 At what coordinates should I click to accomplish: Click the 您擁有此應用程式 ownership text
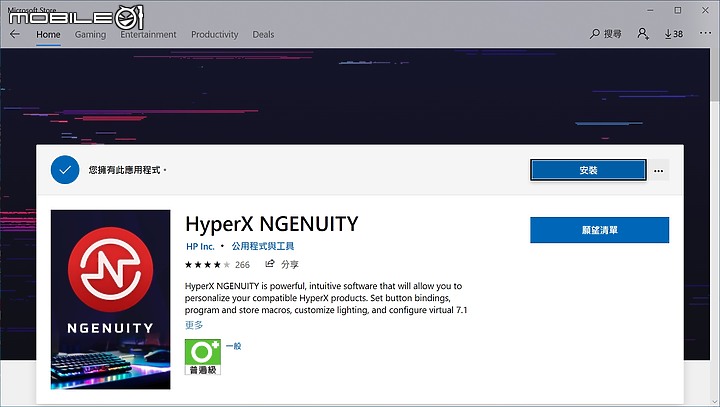click(x=127, y=170)
